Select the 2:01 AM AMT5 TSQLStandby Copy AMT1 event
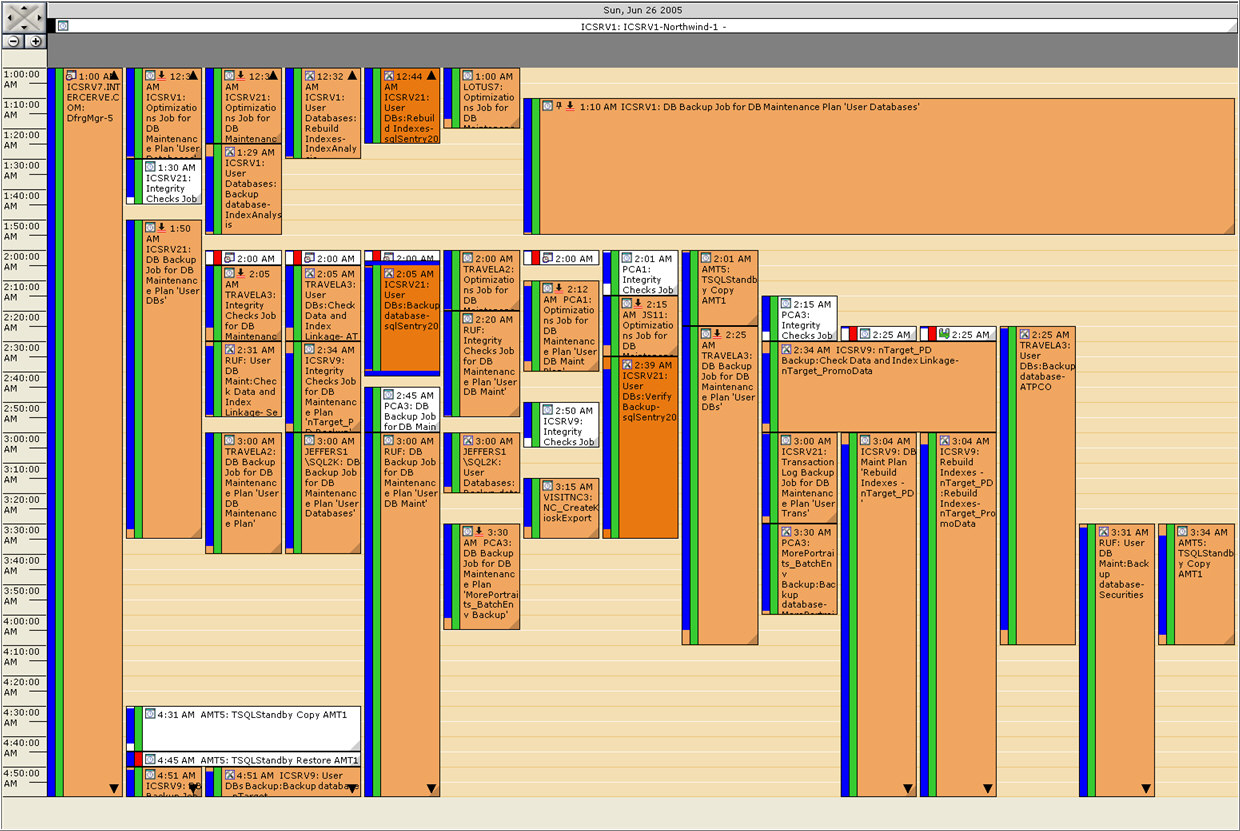Screen dimensions: 1240x831 pos(720,288)
